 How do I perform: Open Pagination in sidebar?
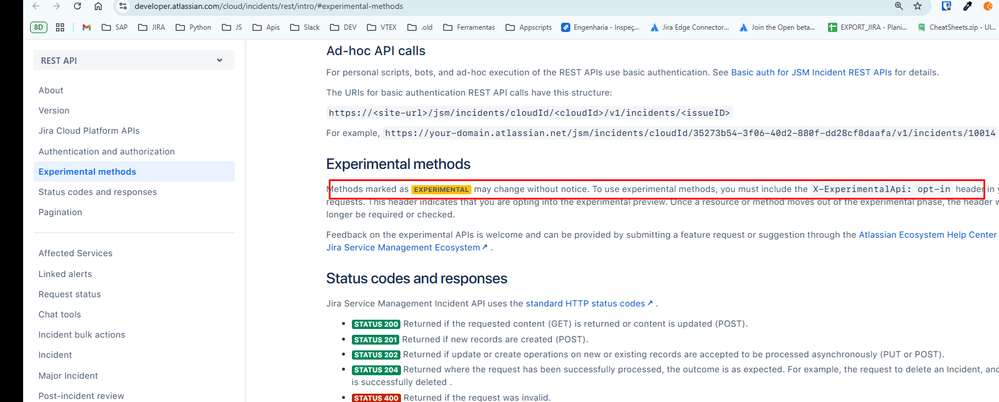click(x=60, y=212)
